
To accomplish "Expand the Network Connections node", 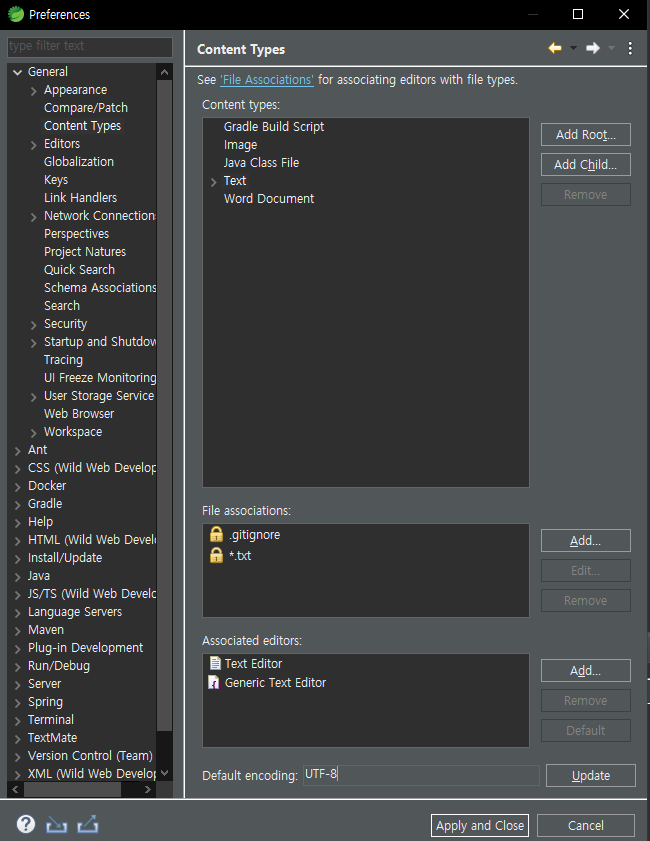I will pyautogui.click(x=34, y=217).
